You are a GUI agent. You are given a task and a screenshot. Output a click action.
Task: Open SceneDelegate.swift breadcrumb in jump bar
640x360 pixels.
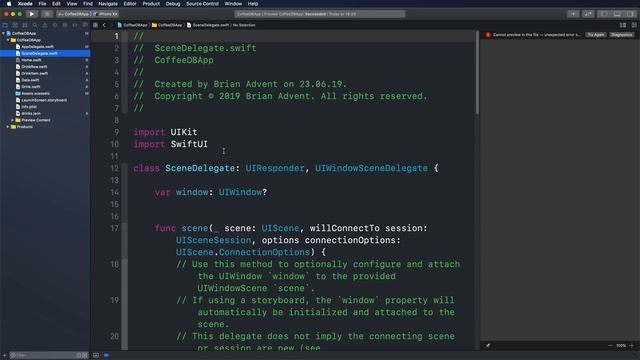tap(208, 25)
